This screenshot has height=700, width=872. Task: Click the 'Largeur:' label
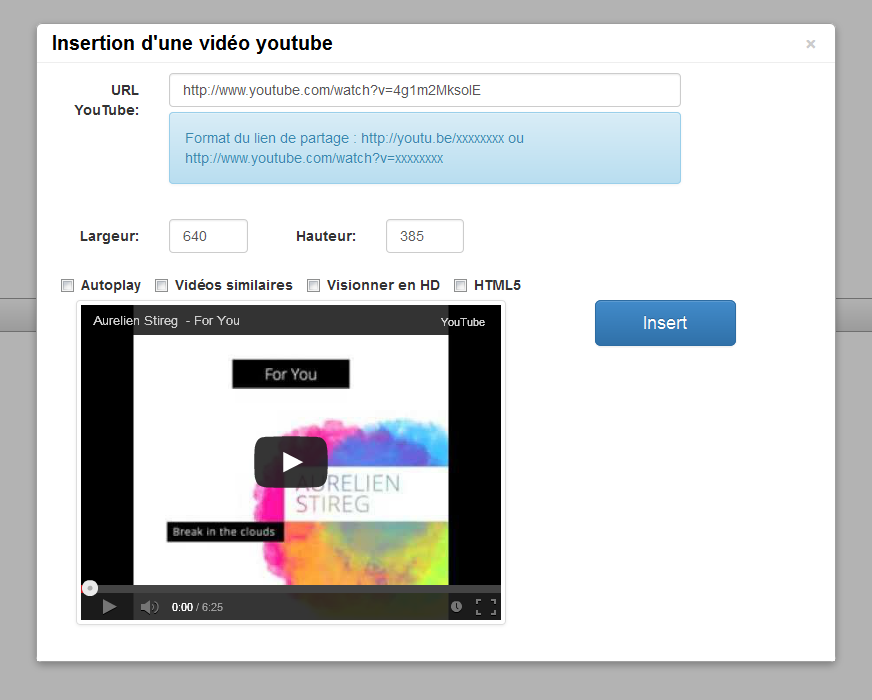[110, 236]
